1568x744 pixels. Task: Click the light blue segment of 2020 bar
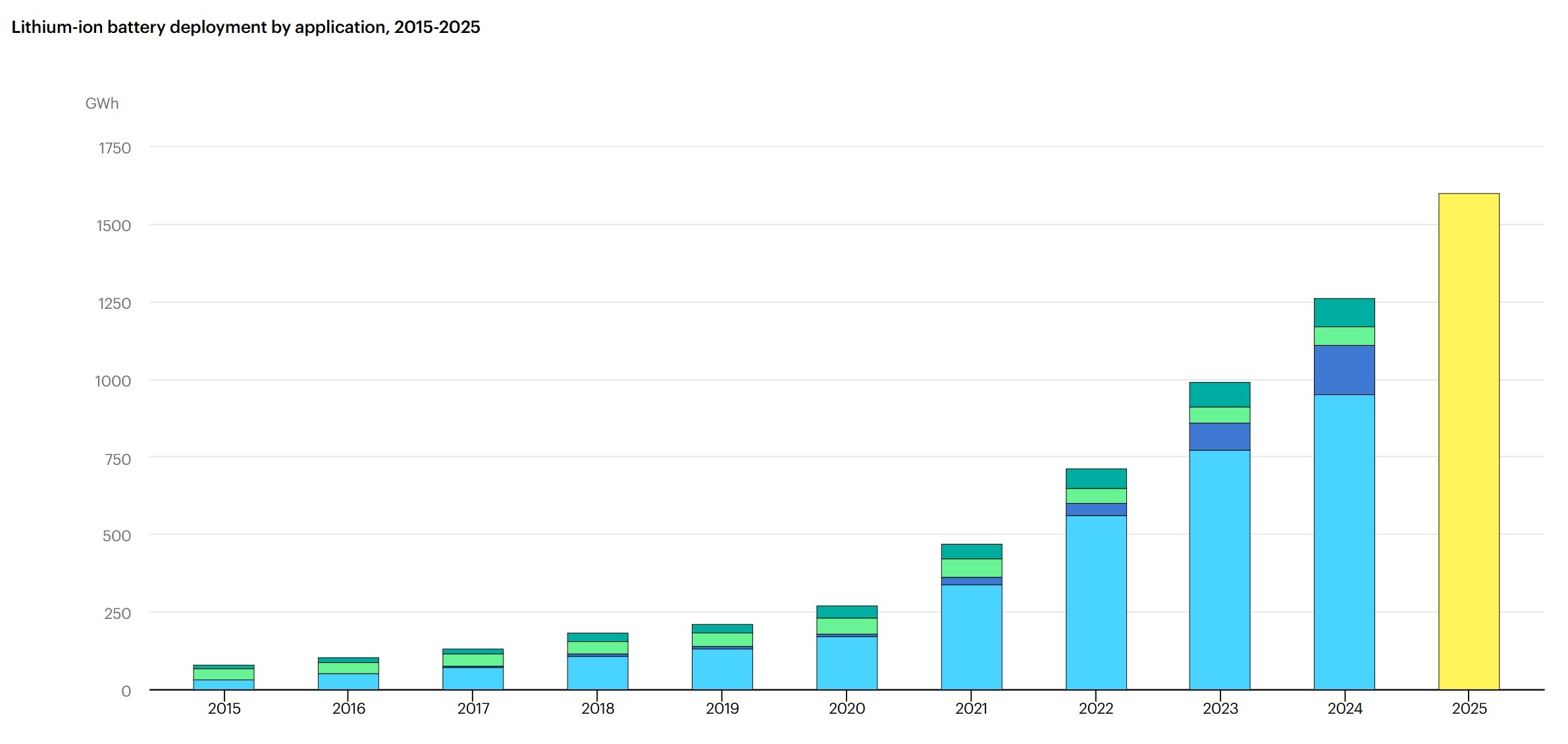point(847,662)
